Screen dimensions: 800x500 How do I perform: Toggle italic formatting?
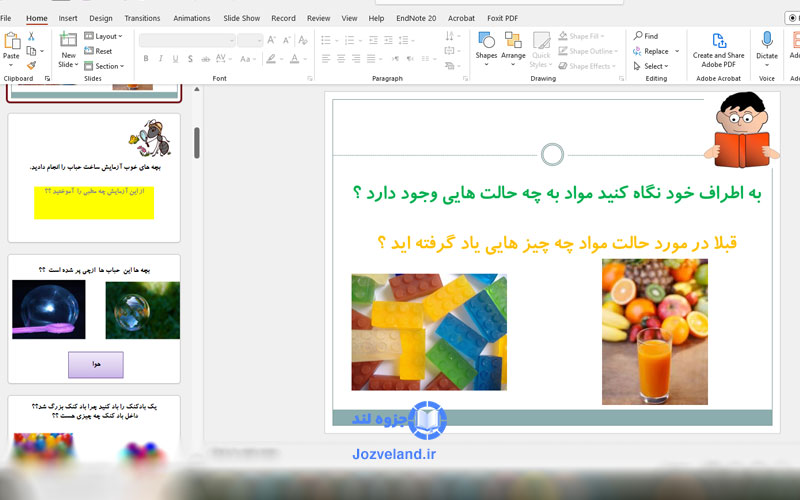pyautogui.click(x=161, y=59)
